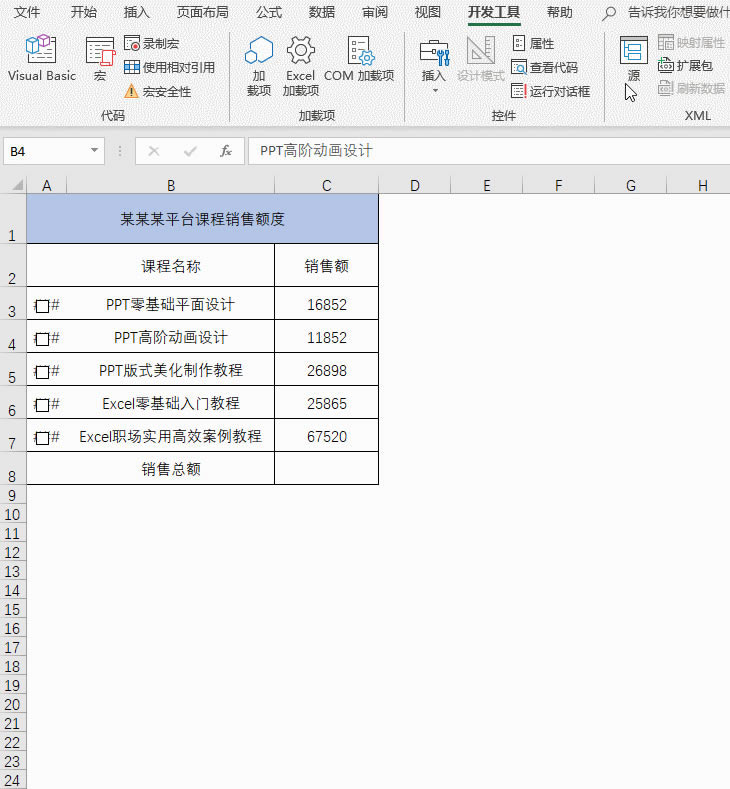The height and width of the screenshot is (789, 730).
Task: Open the 文件 tab
Action: [27, 12]
